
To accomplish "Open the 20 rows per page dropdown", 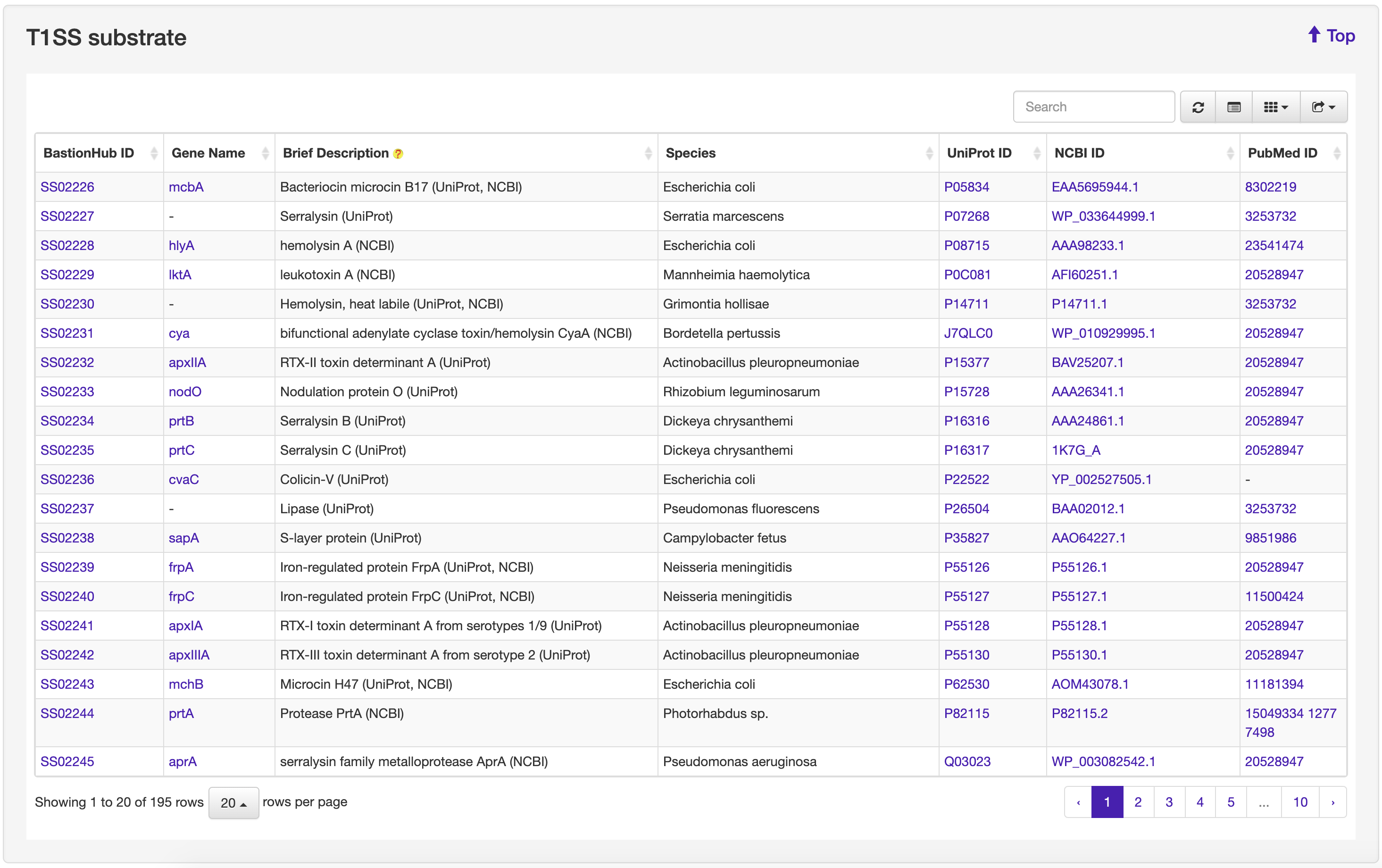I will (x=233, y=802).
